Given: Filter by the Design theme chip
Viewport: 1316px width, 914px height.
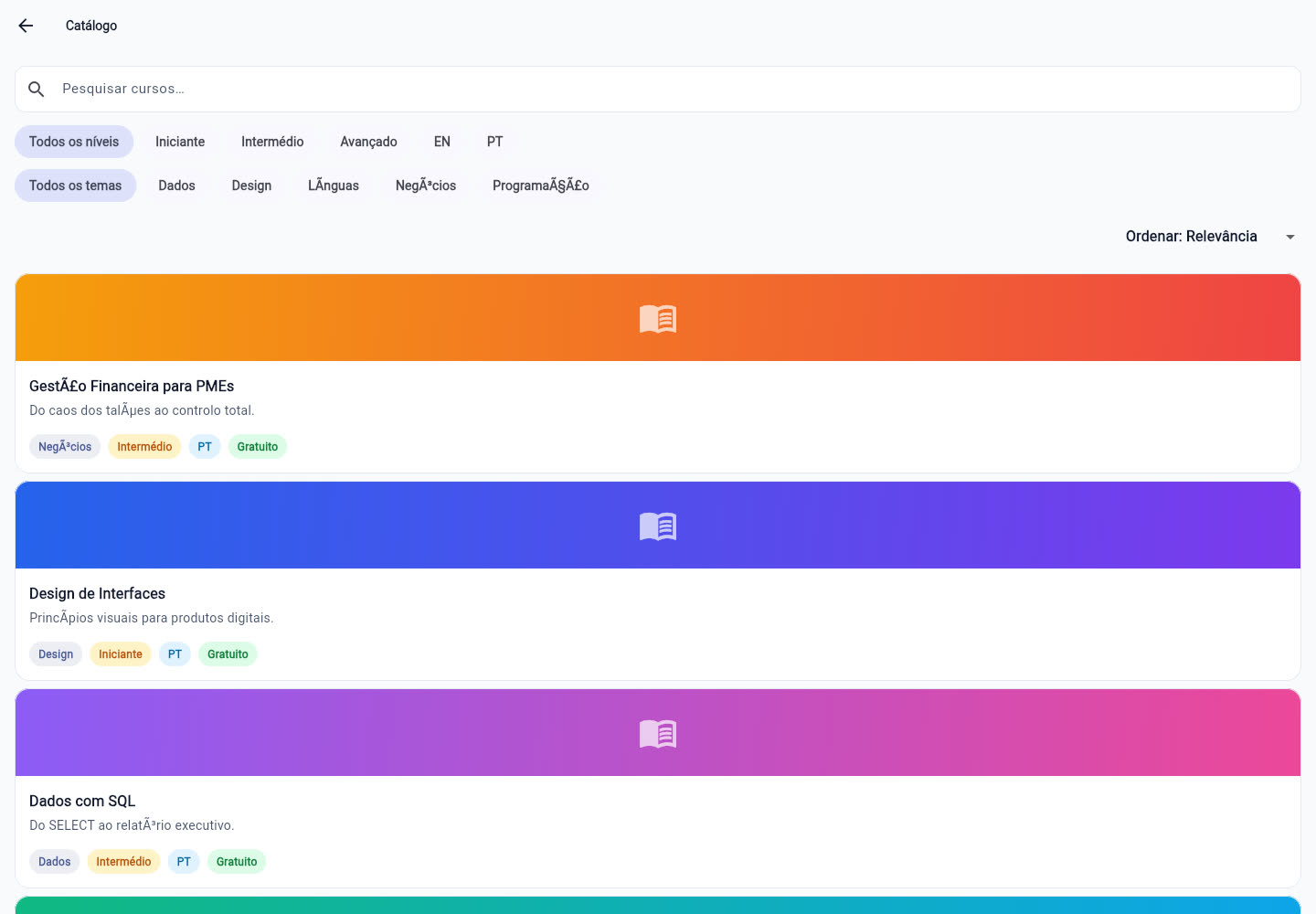Looking at the screenshot, I should tap(251, 186).
